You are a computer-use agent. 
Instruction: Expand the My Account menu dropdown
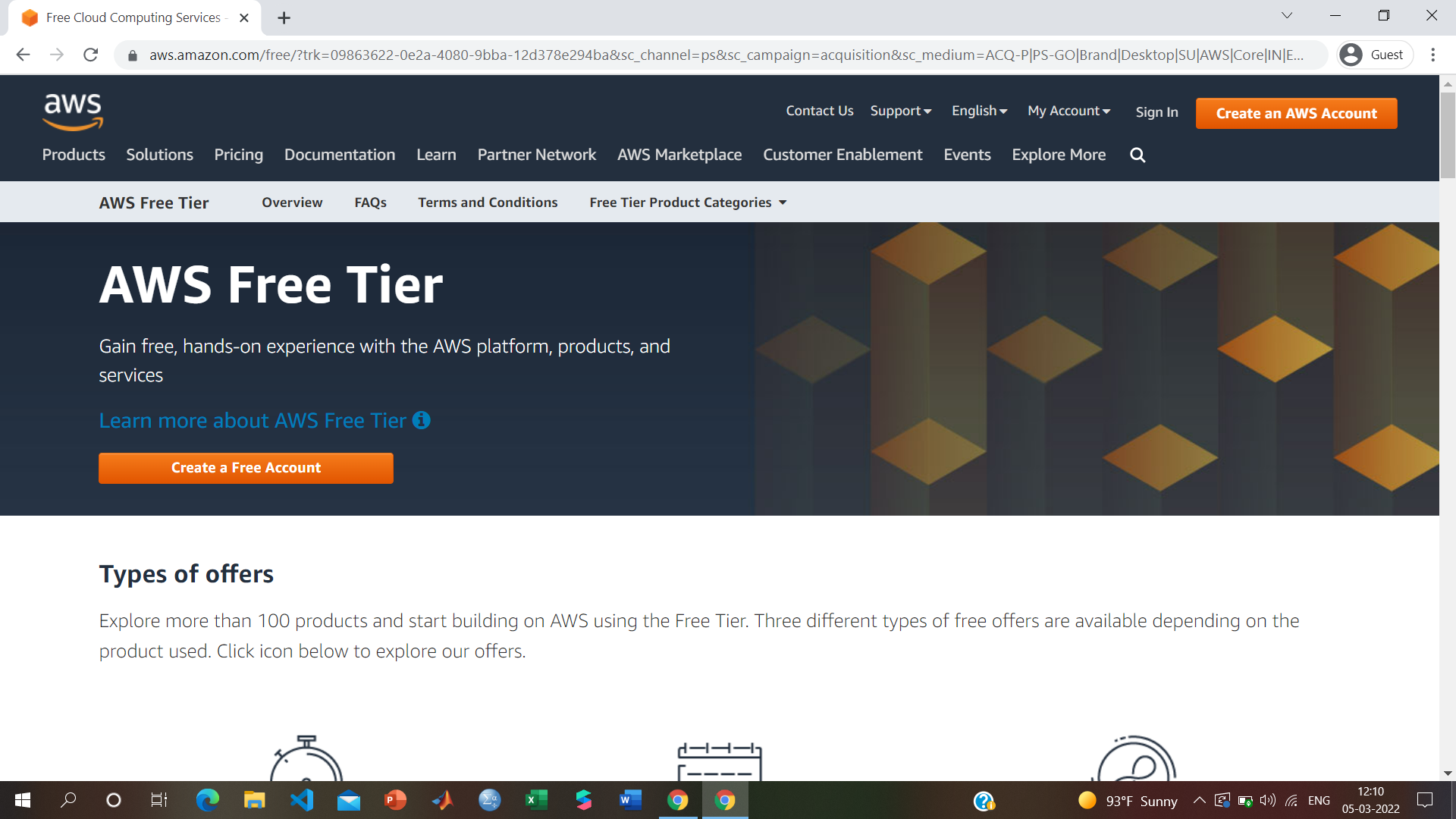(1068, 111)
